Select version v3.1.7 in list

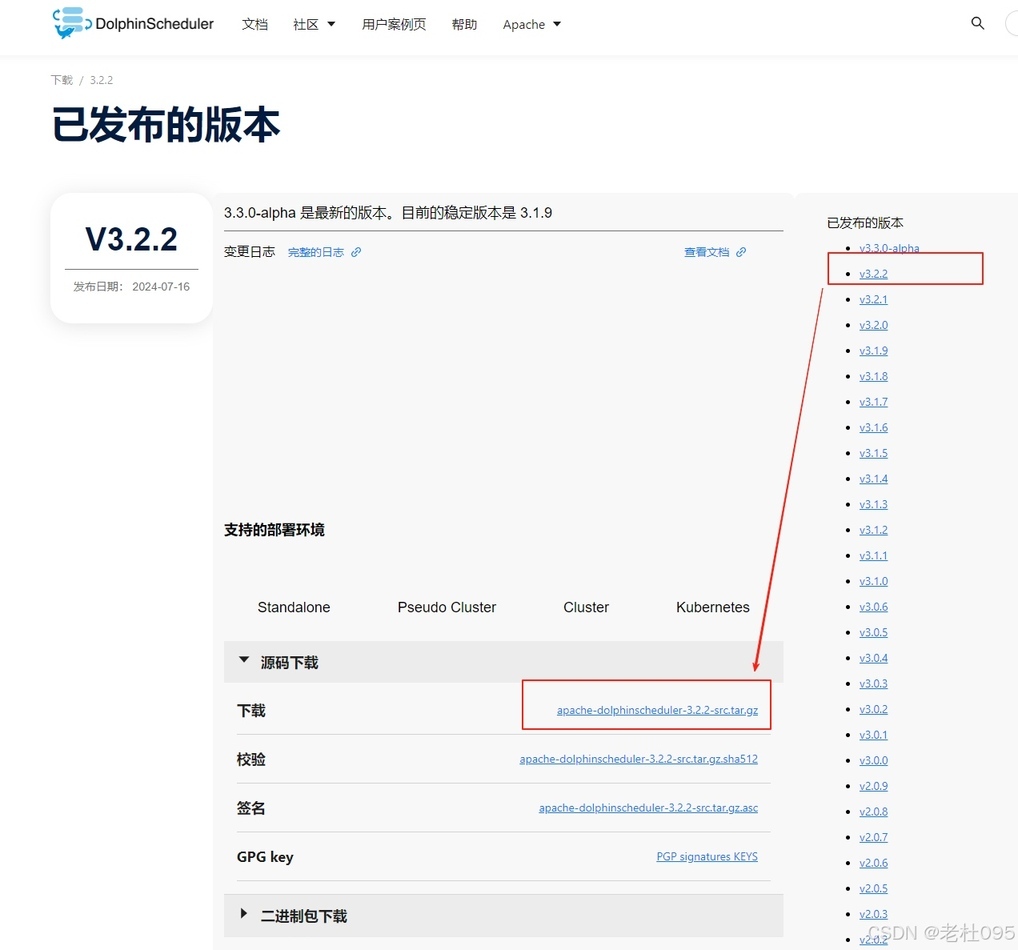point(873,402)
